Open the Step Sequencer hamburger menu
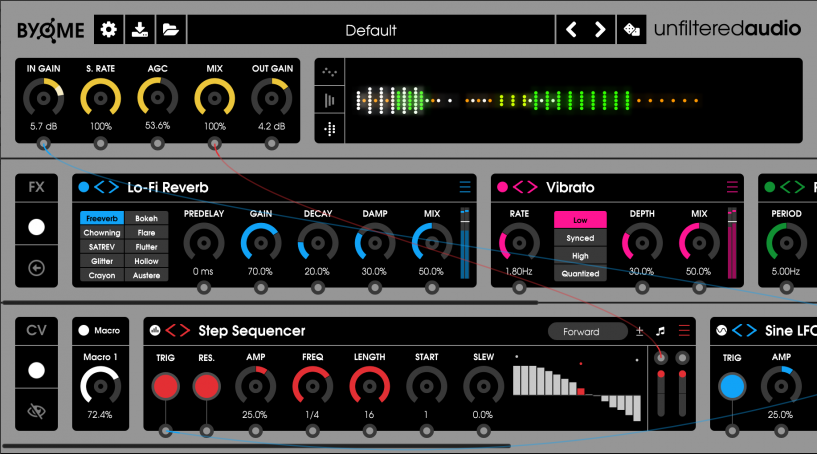817x454 pixels. (684, 331)
